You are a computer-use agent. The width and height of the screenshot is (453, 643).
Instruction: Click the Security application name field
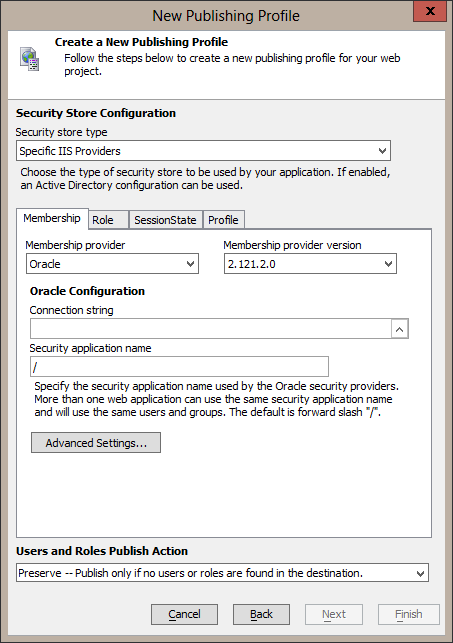(179, 367)
